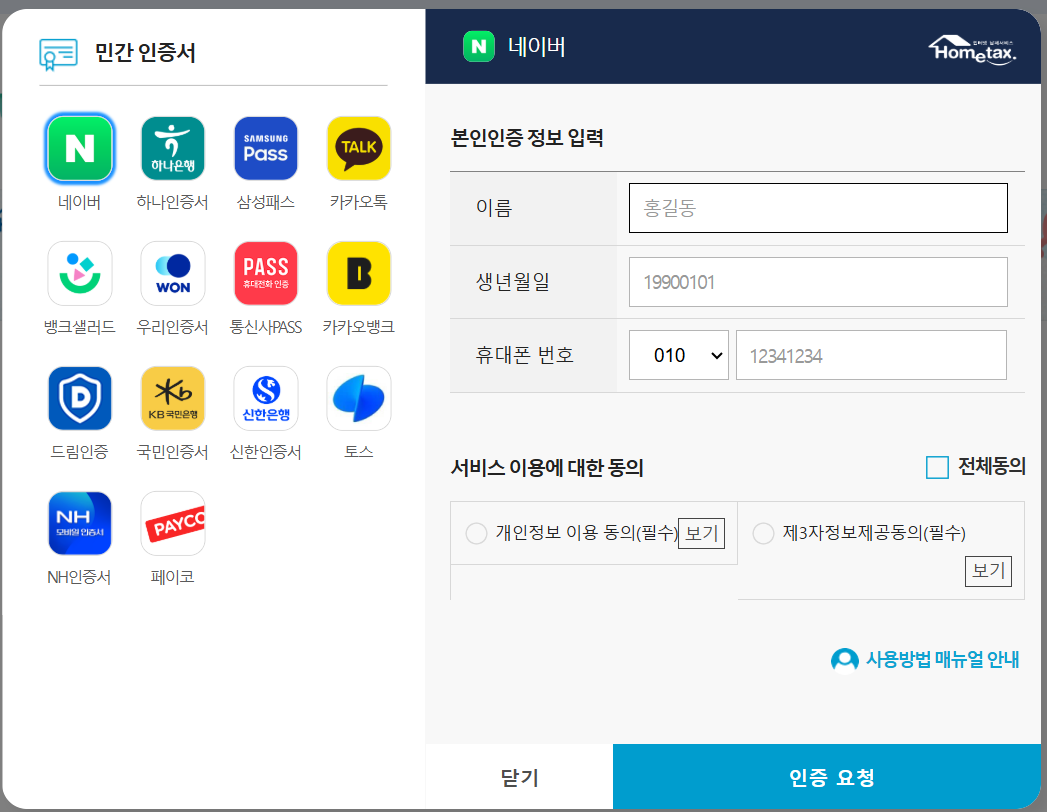Click the 이름 input field
Screen dimensions: 1047x812
click(818, 208)
